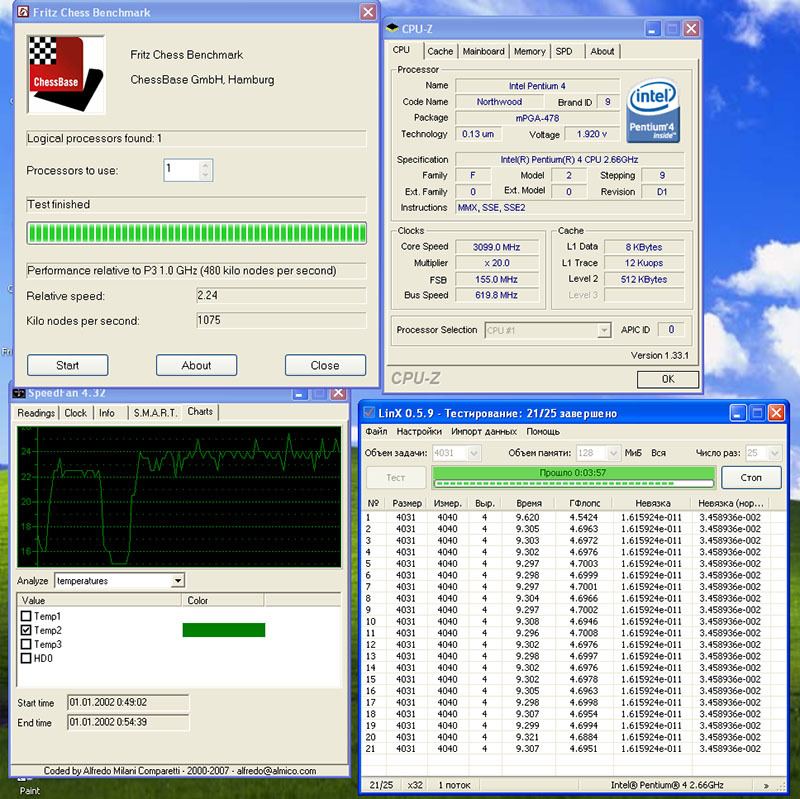The height and width of the screenshot is (799, 800).
Task: Switch to the Memory tab in CPU-Z
Action: pyautogui.click(x=530, y=51)
